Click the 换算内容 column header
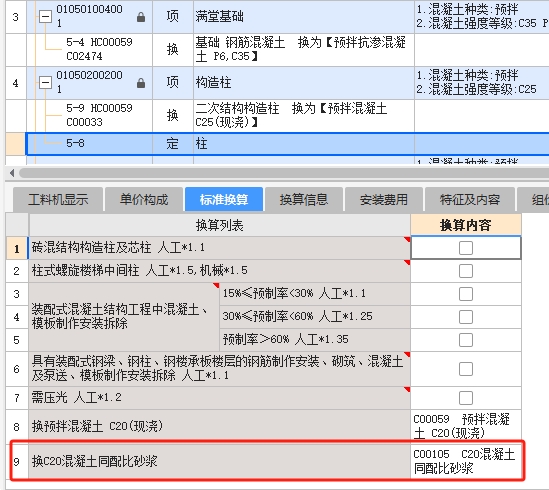This screenshot has height=490, width=549. click(466, 225)
